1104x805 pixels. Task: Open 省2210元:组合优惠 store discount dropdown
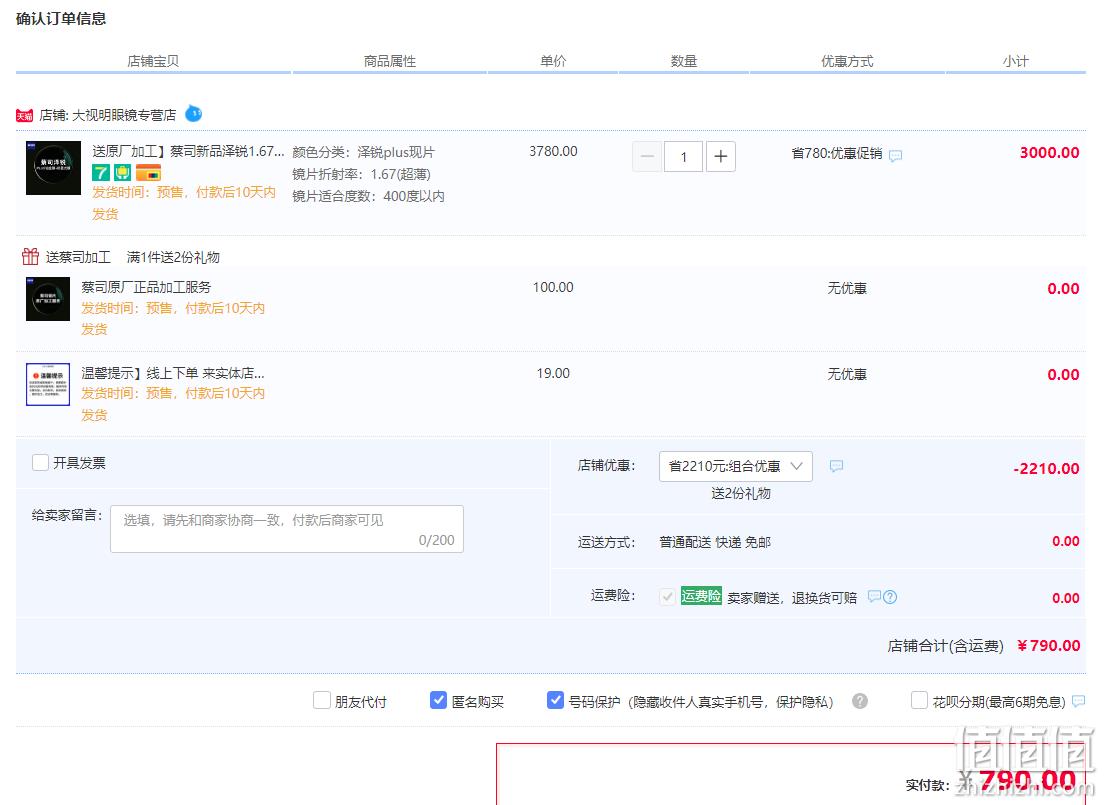tap(736, 466)
